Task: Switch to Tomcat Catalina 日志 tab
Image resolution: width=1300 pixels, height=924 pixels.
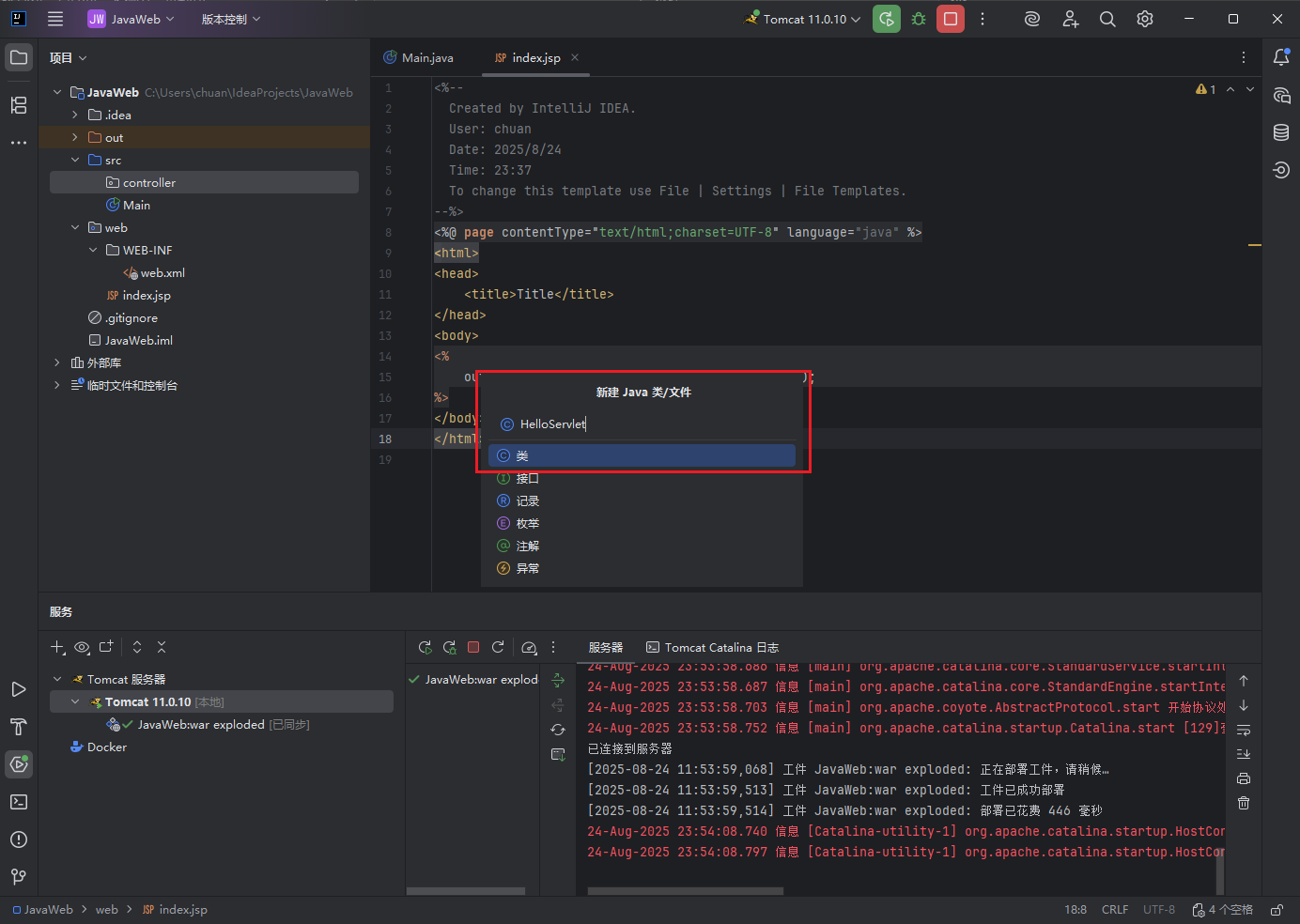Action: pos(713,648)
